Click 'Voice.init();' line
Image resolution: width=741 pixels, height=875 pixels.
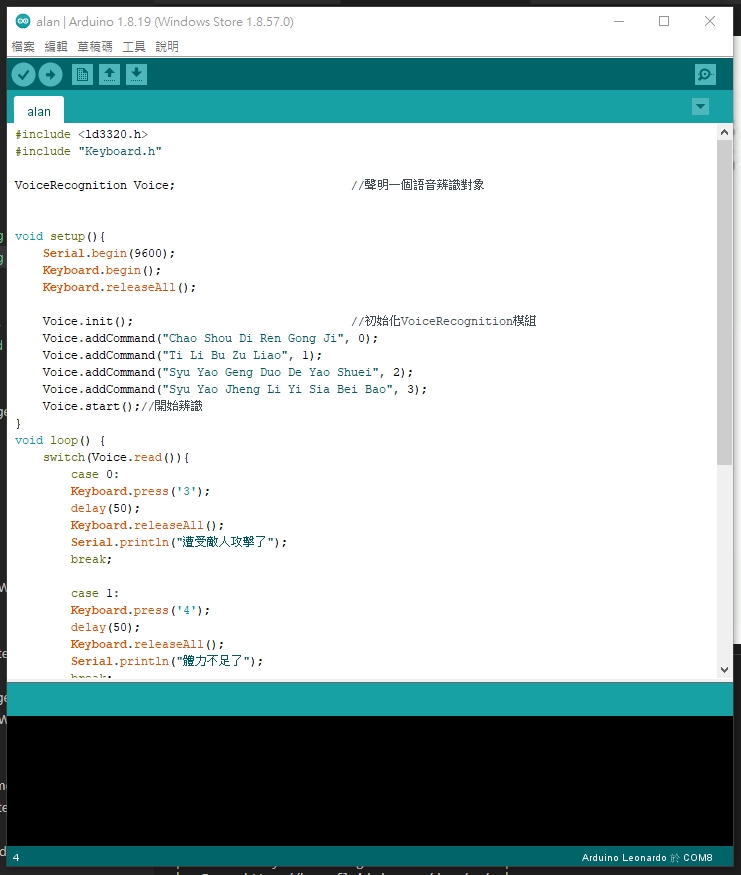click(88, 321)
